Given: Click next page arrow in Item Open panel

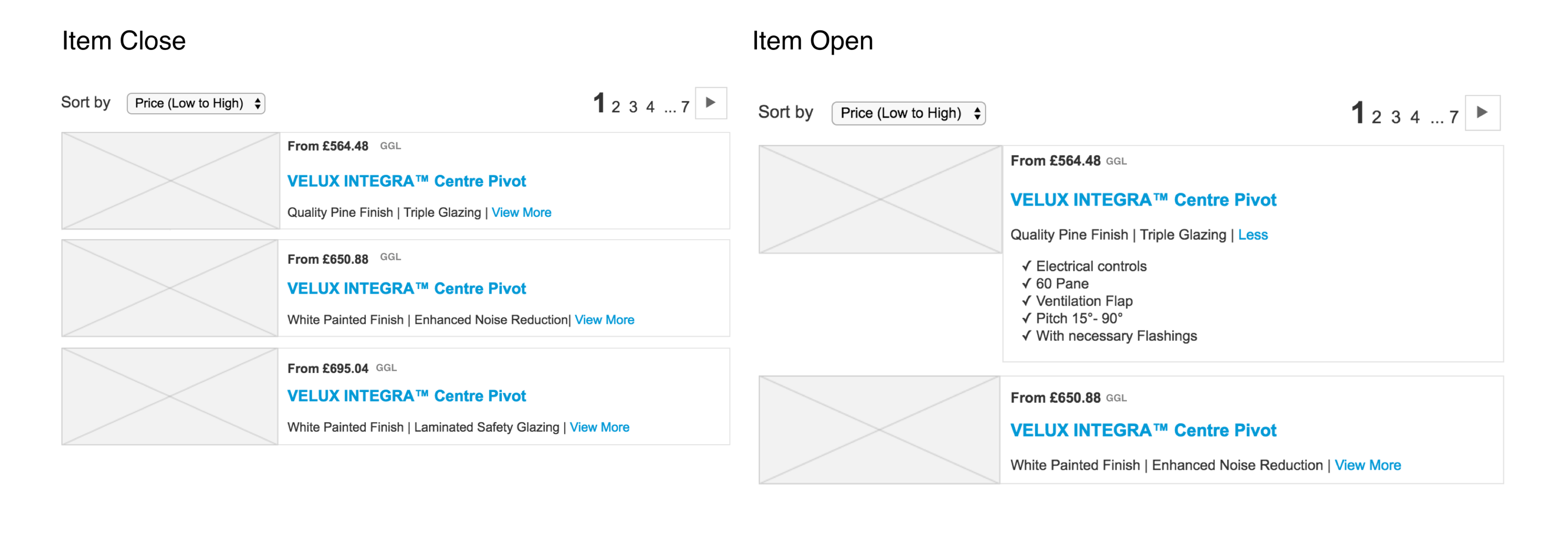Looking at the screenshot, I should [x=1482, y=112].
